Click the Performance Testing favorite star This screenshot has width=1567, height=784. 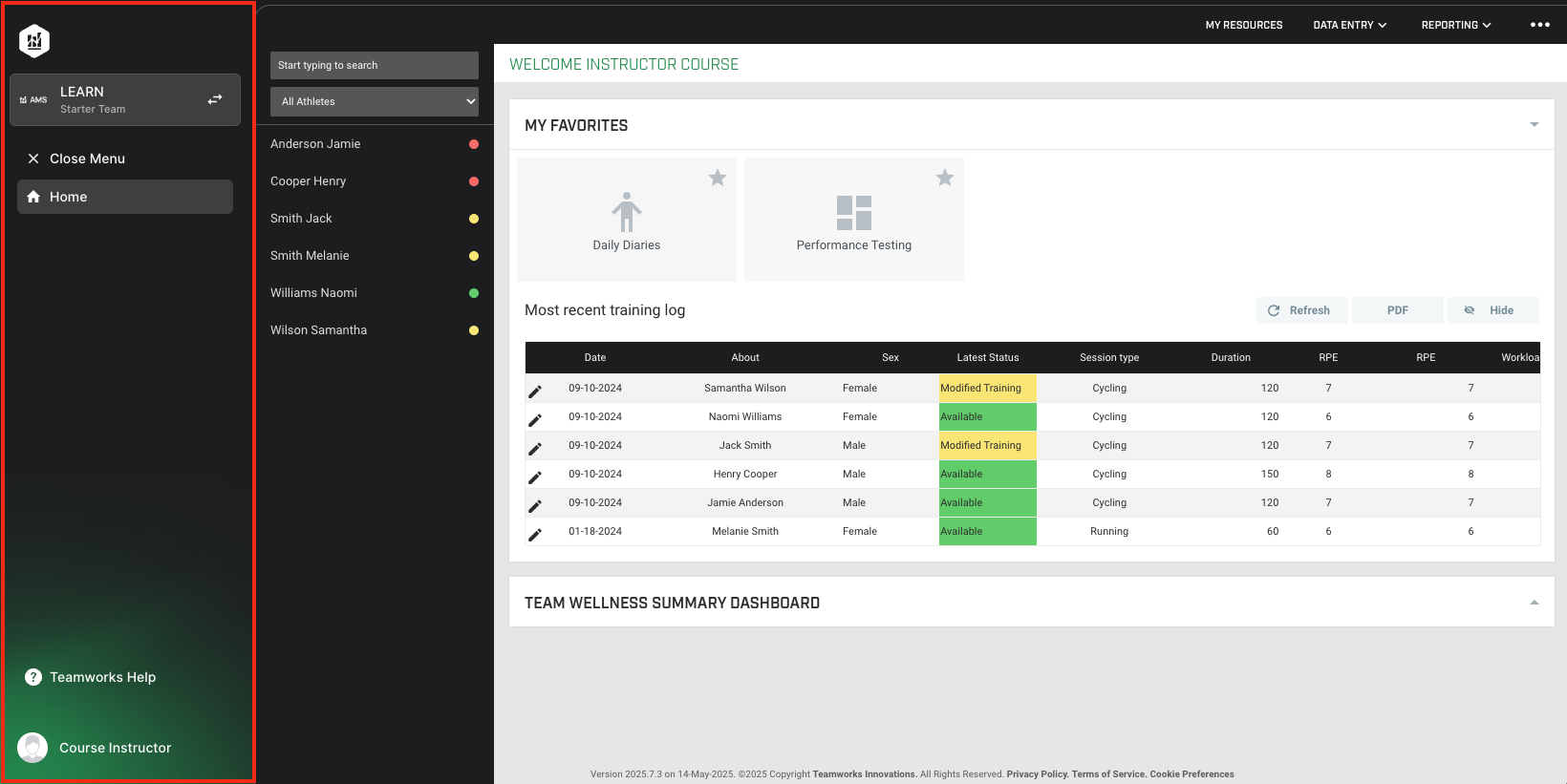point(945,178)
